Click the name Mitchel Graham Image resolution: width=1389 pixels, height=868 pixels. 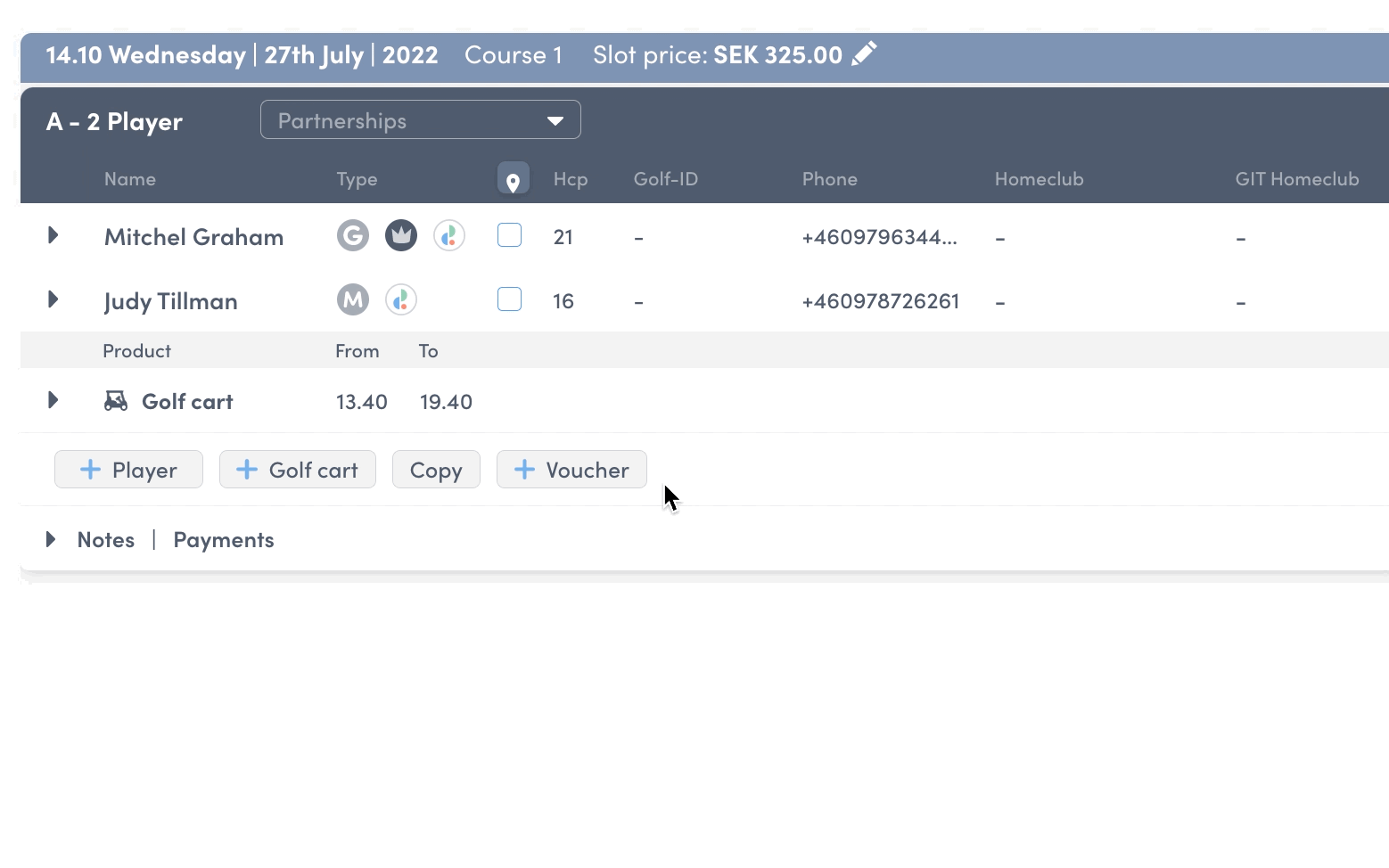click(194, 236)
